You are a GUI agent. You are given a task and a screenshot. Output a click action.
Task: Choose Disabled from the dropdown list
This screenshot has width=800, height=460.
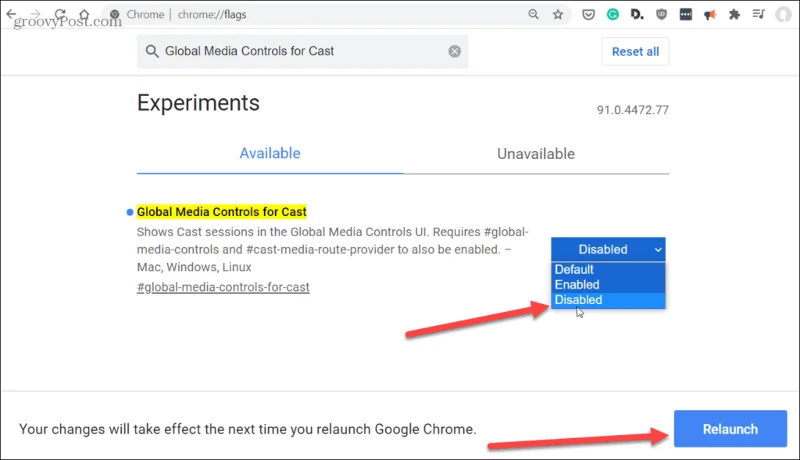click(x=608, y=300)
